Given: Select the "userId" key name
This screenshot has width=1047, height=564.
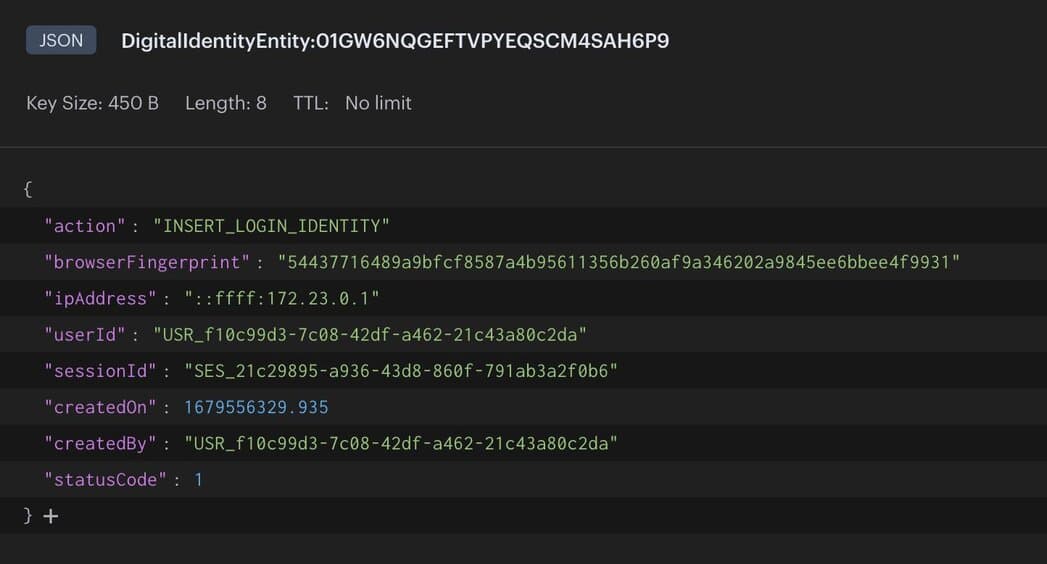Looking at the screenshot, I should 85,334.
